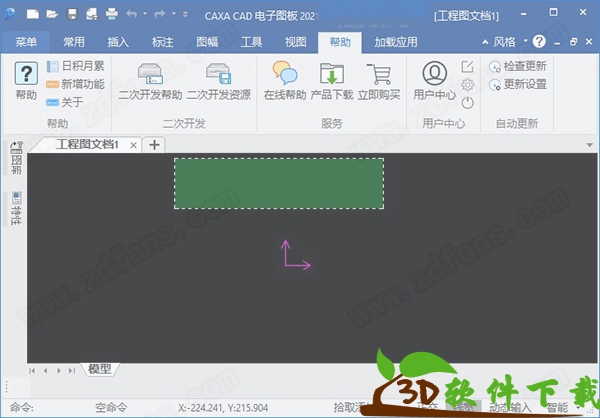Image resolution: width=600 pixels, height=418 pixels.
Task: Go to first layout tab arrow
Action: [32, 370]
